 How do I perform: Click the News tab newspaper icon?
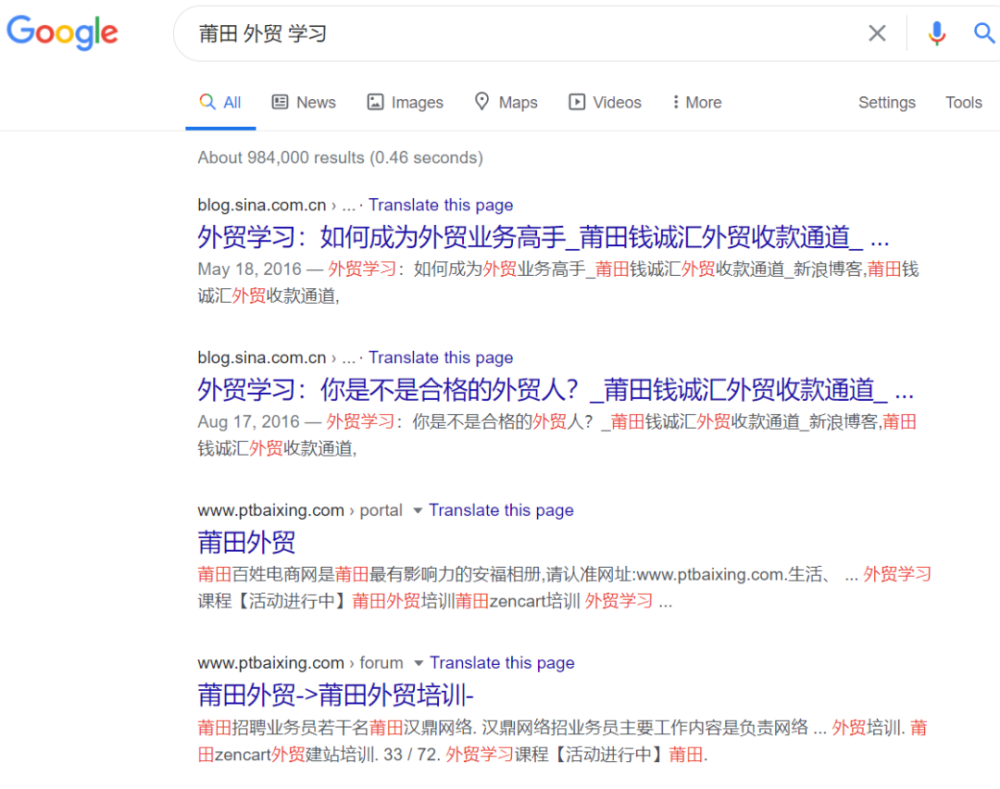280,102
